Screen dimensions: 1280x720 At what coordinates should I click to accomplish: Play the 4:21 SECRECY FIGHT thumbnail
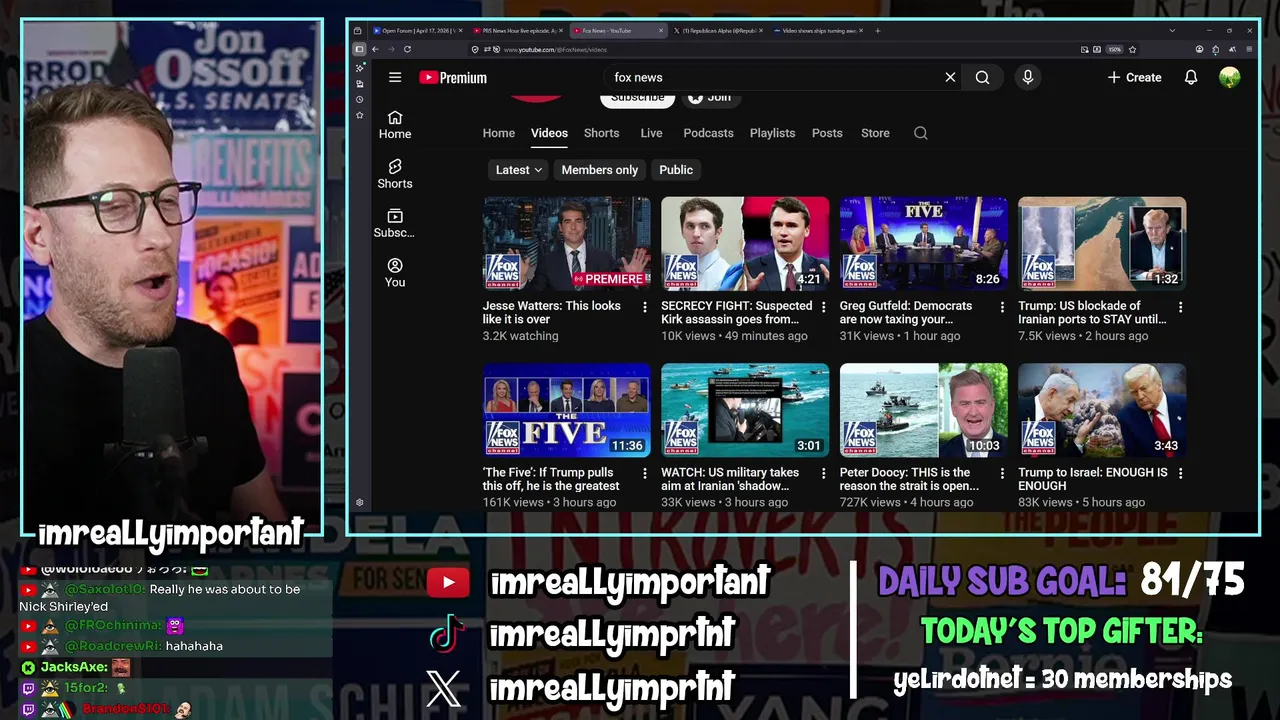[x=745, y=243]
